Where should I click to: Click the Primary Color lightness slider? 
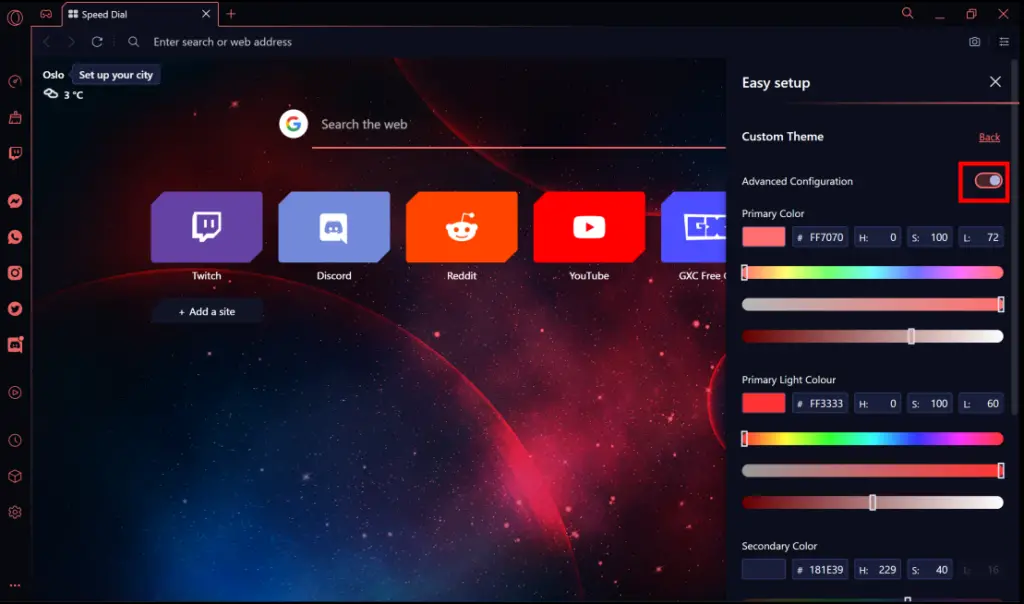(x=872, y=336)
